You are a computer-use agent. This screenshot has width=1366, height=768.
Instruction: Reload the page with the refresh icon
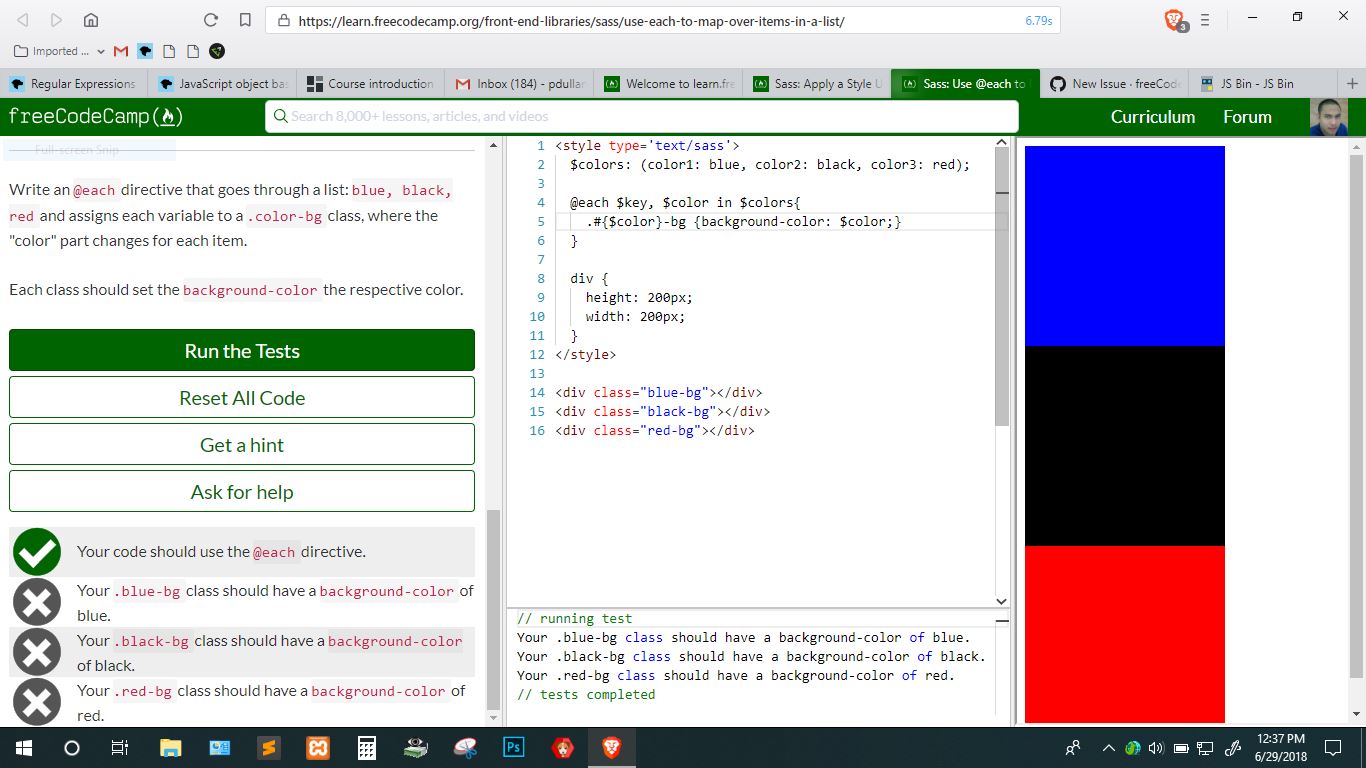pyautogui.click(x=210, y=20)
